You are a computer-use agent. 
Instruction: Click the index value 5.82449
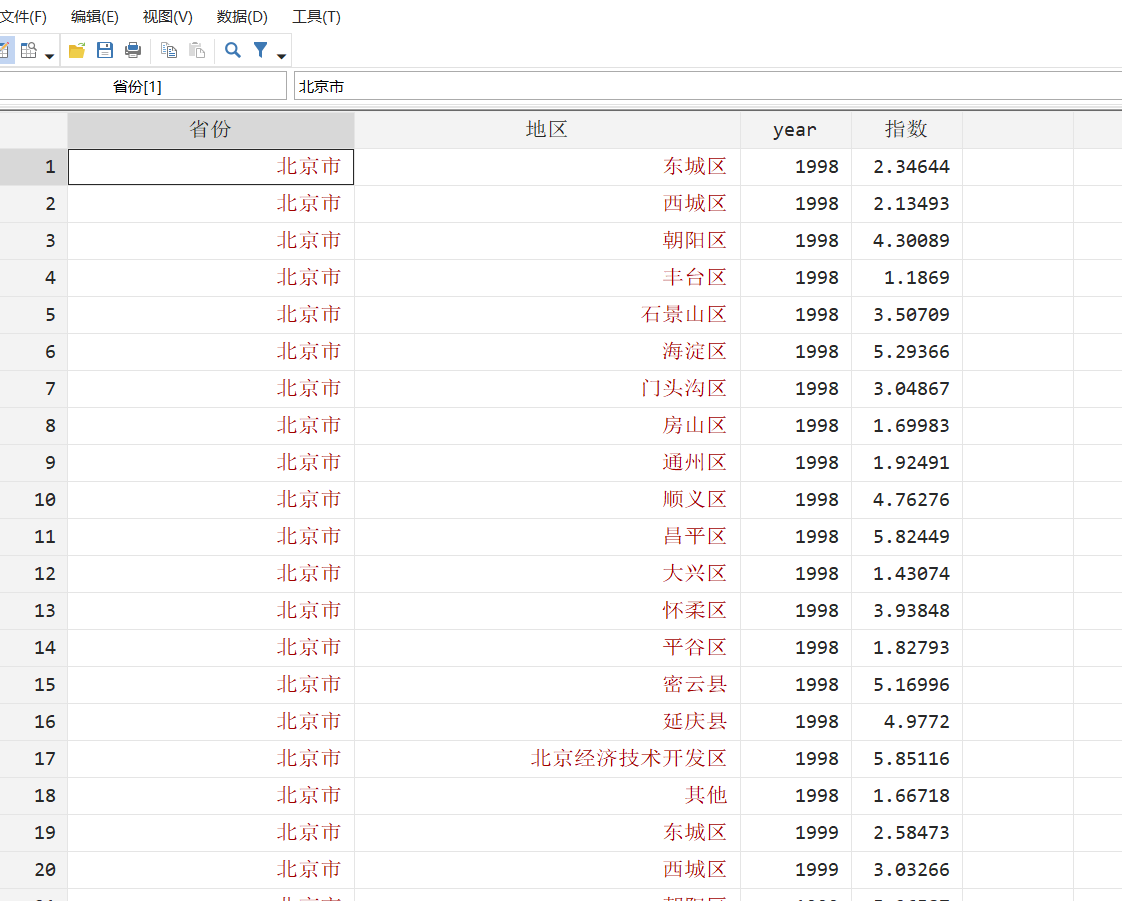(907, 537)
